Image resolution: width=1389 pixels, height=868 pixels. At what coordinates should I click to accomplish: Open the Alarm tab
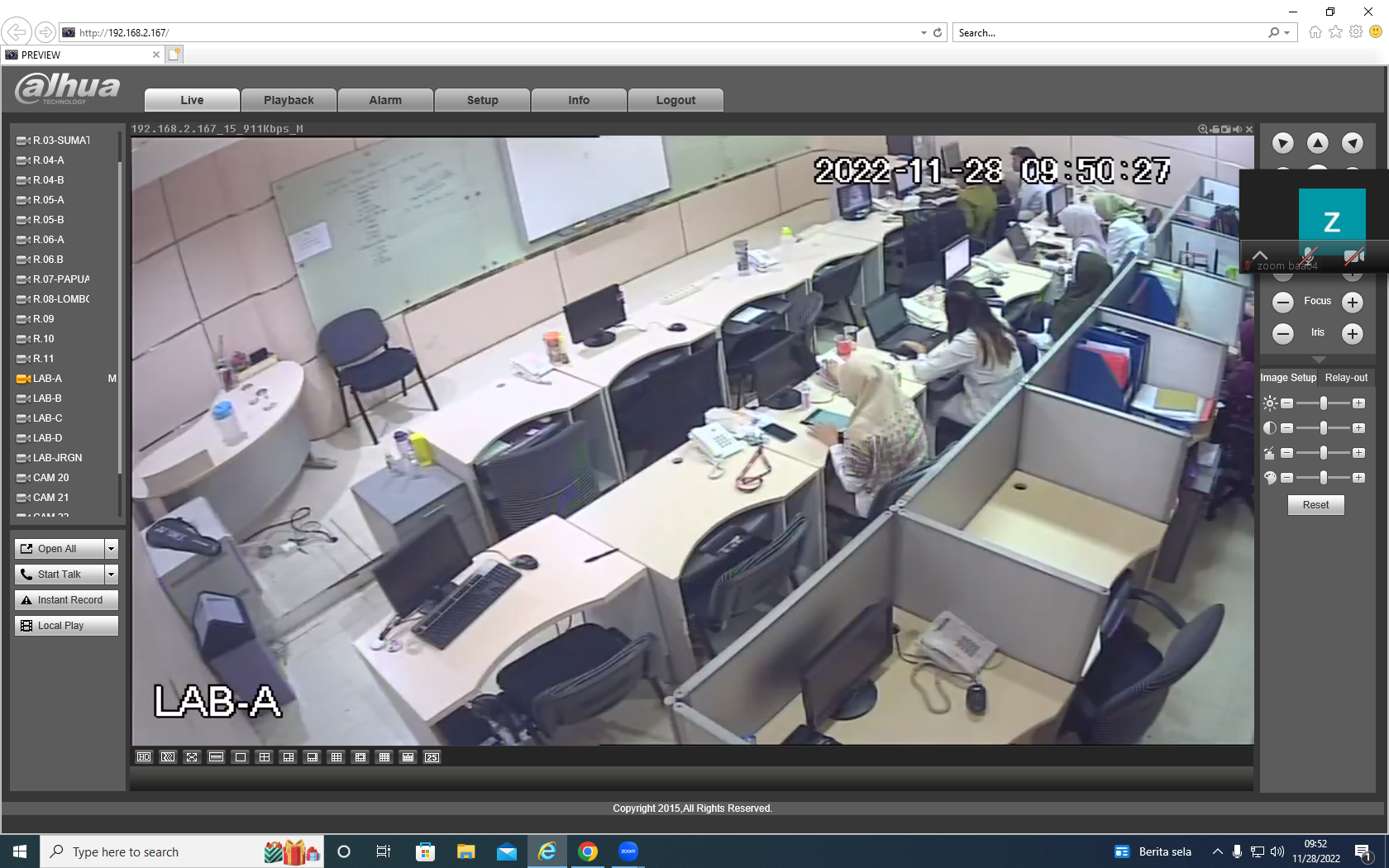point(385,100)
